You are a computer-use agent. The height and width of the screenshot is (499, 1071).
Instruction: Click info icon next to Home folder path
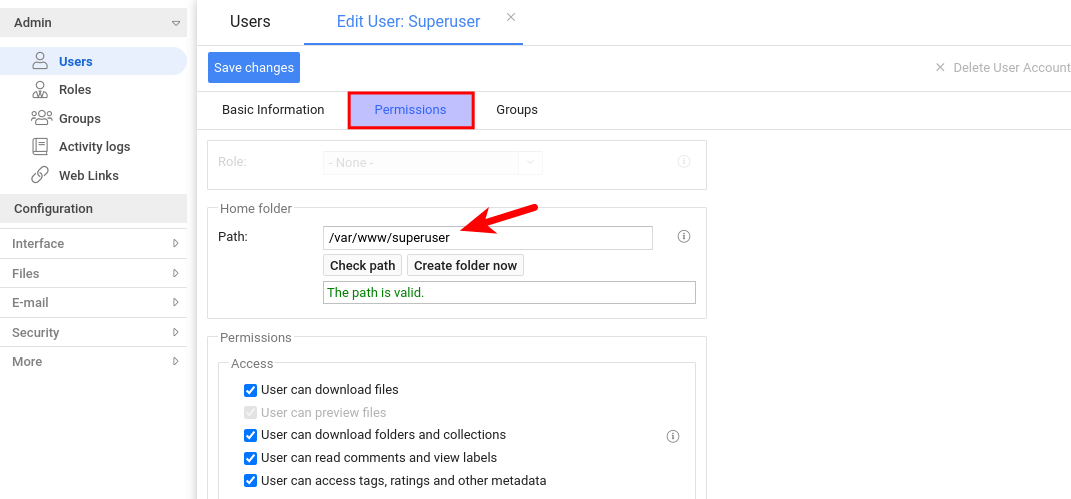[684, 237]
